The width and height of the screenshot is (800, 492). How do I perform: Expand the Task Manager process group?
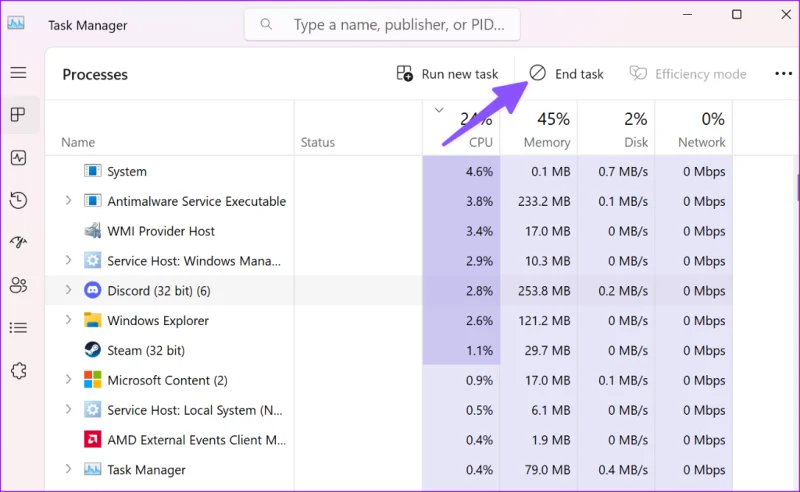pyautogui.click(x=68, y=469)
